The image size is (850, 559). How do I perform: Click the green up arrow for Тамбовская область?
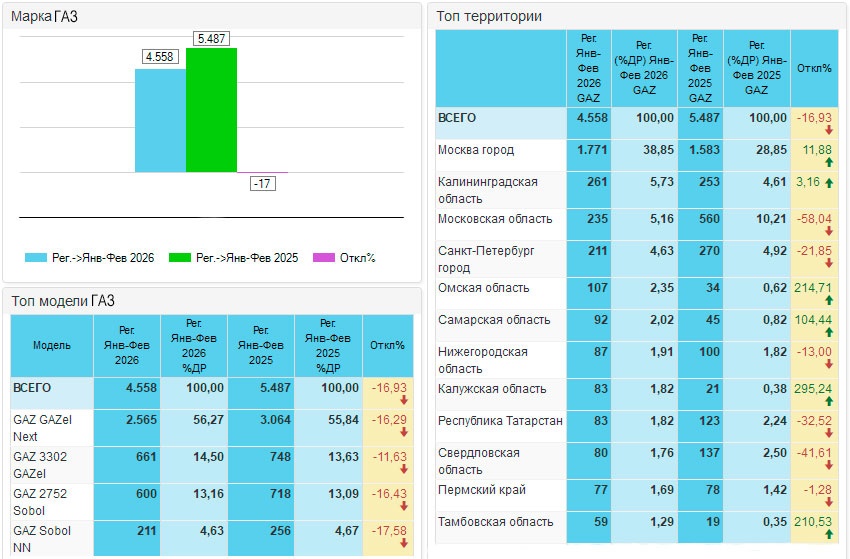pyautogui.click(x=829, y=534)
